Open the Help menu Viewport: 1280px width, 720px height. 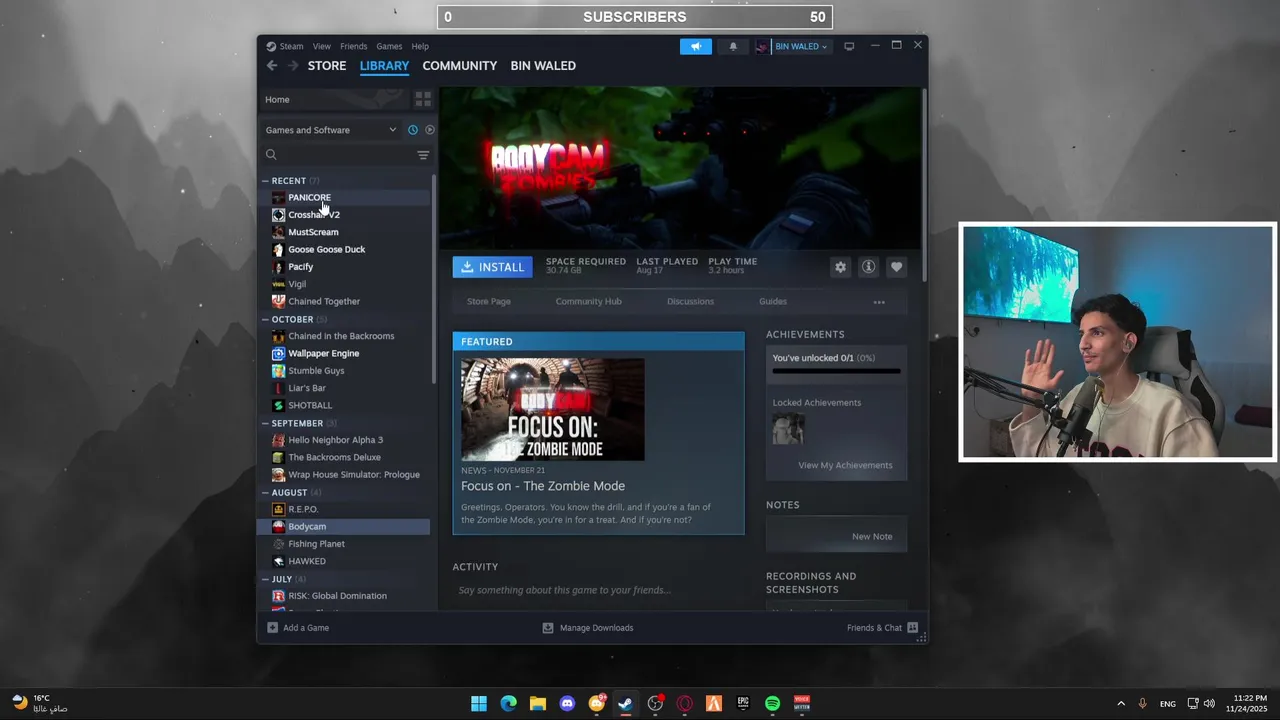click(420, 46)
